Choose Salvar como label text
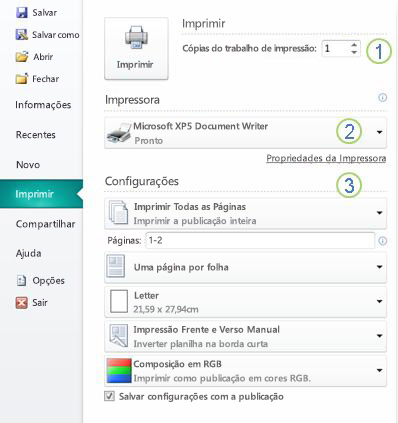398x423 pixels. pos(56,35)
